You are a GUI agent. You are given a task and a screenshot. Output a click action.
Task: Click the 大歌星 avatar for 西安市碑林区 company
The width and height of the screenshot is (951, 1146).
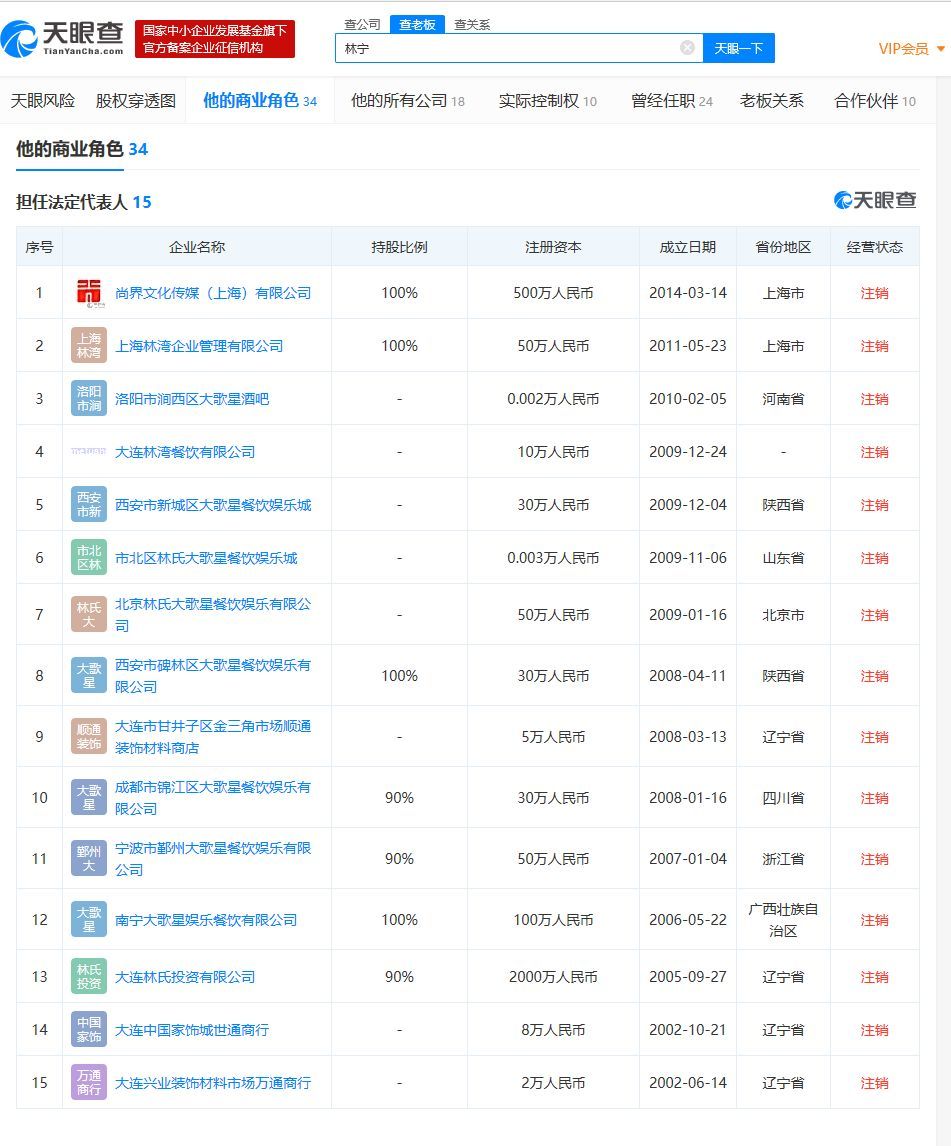89,675
